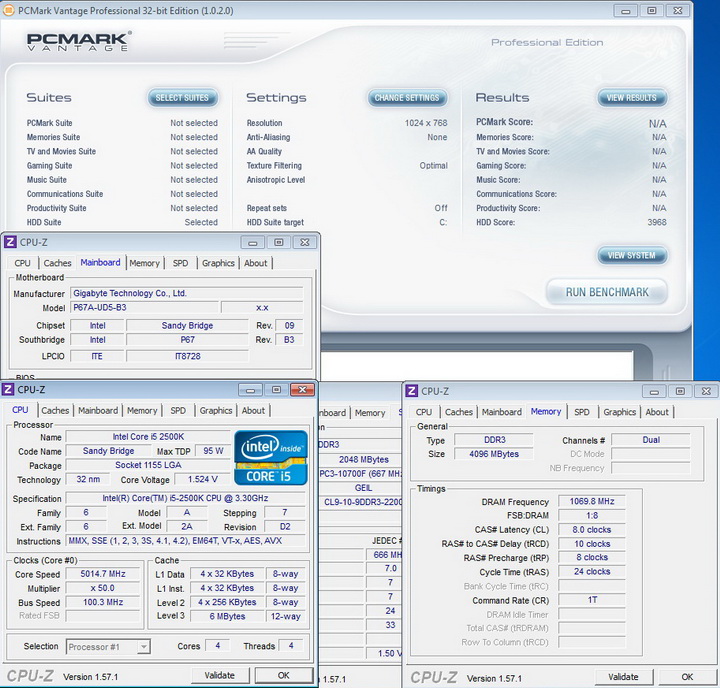Click the memory Size 4096 MBytes field

click(x=494, y=454)
